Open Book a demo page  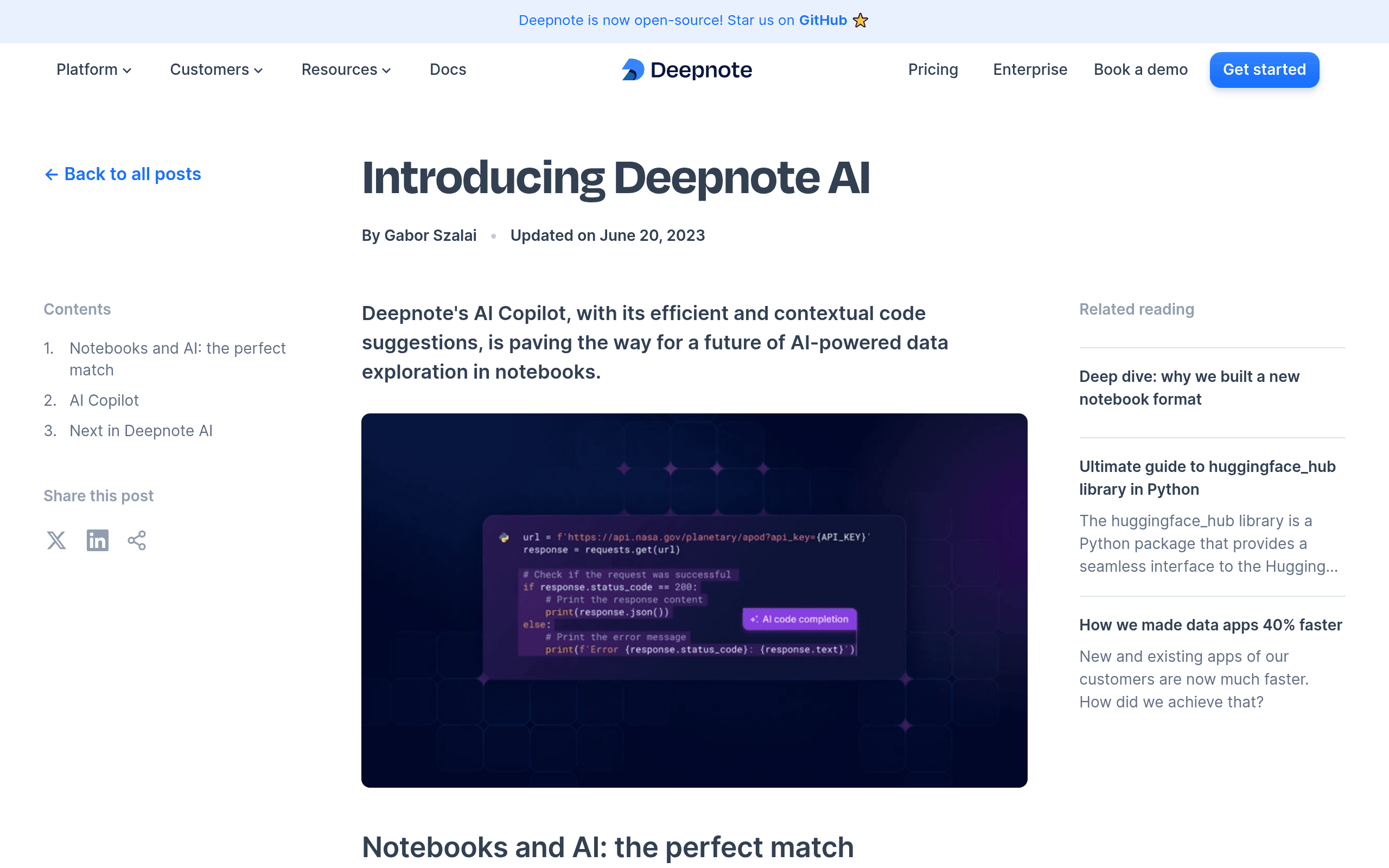pyautogui.click(x=1140, y=69)
